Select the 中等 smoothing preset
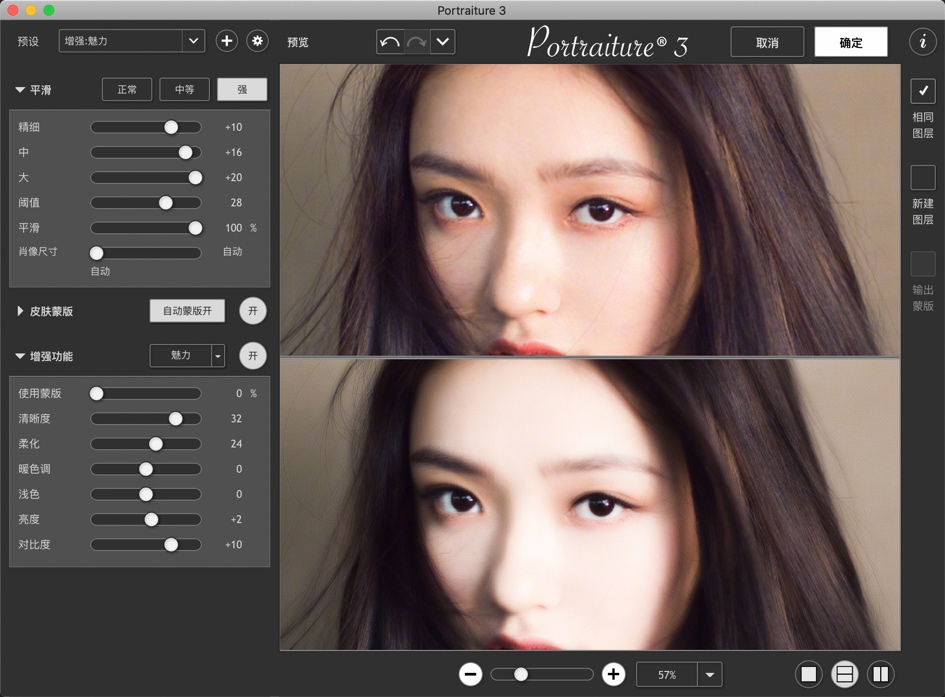945x697 pixels. pos(184,89)
